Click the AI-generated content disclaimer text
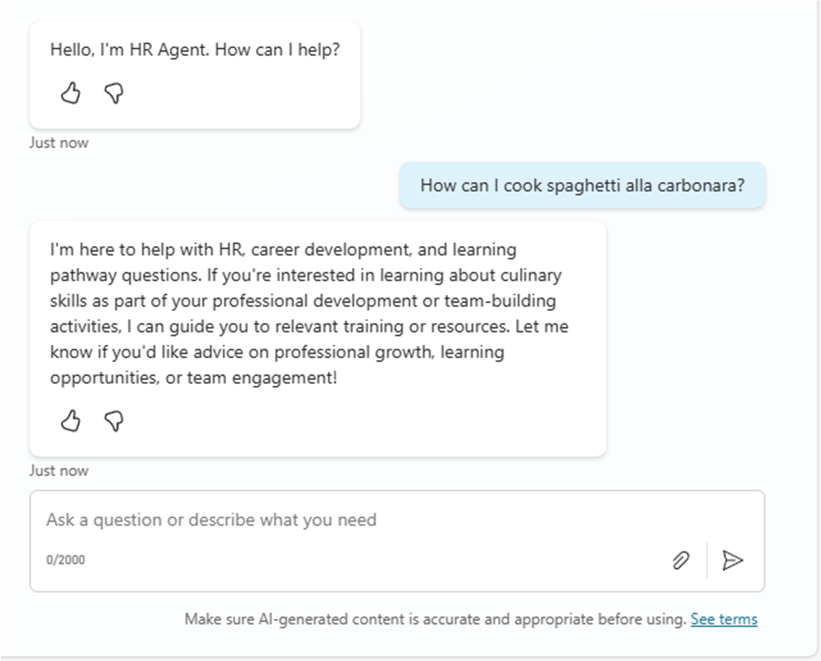 (435, 619)
